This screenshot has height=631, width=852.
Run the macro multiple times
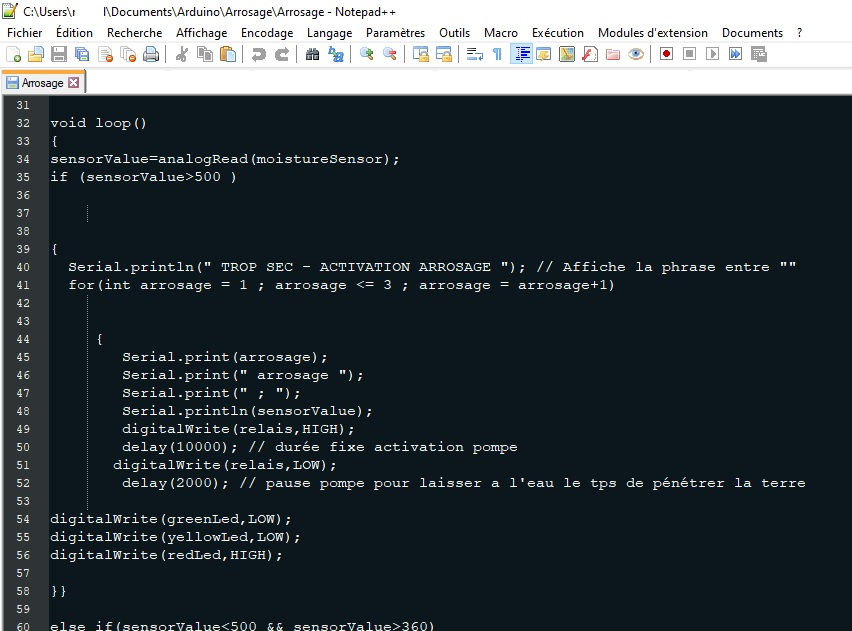[x=735, y=54]
